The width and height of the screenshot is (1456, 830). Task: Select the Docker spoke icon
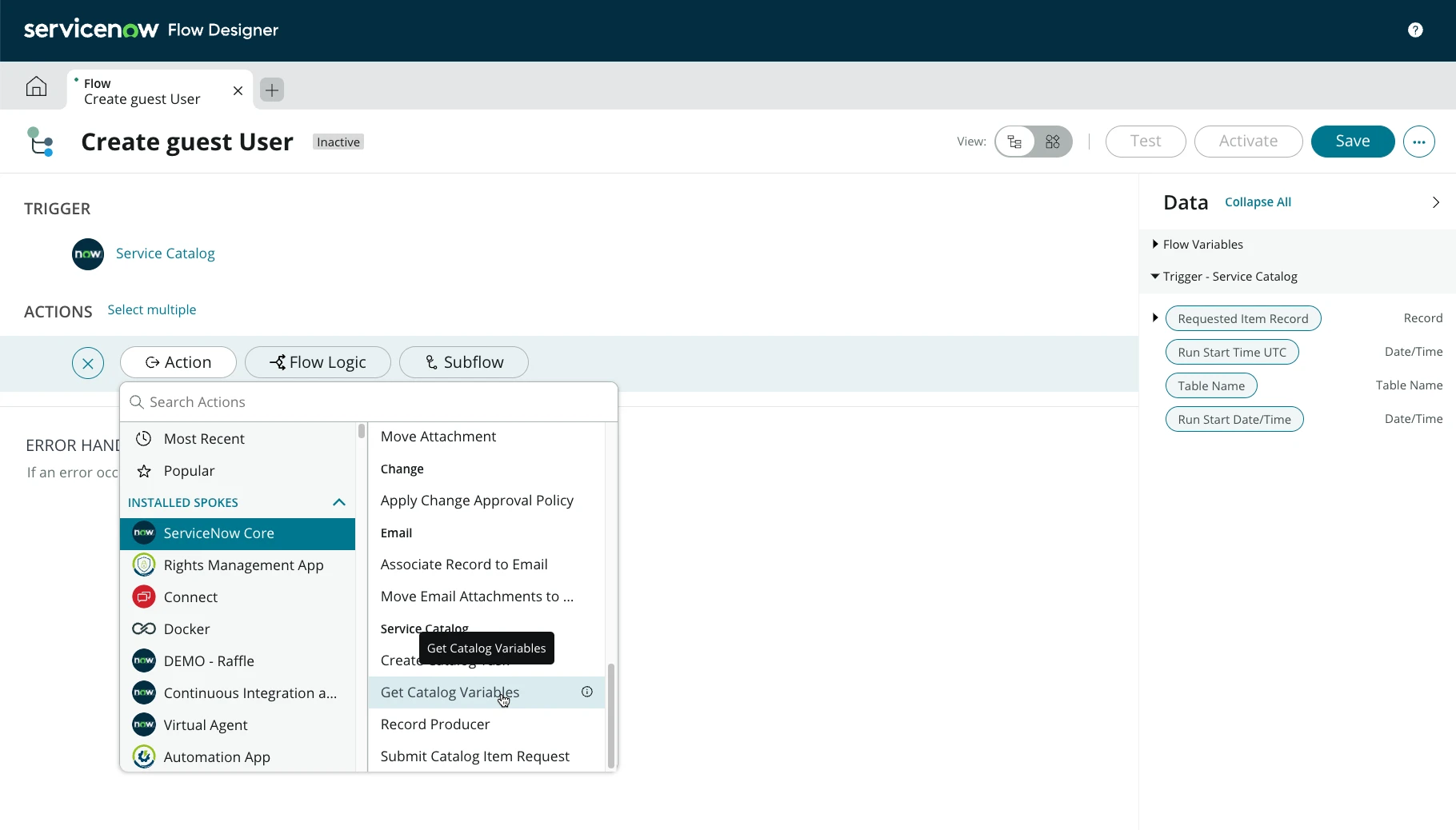point(143,628)
